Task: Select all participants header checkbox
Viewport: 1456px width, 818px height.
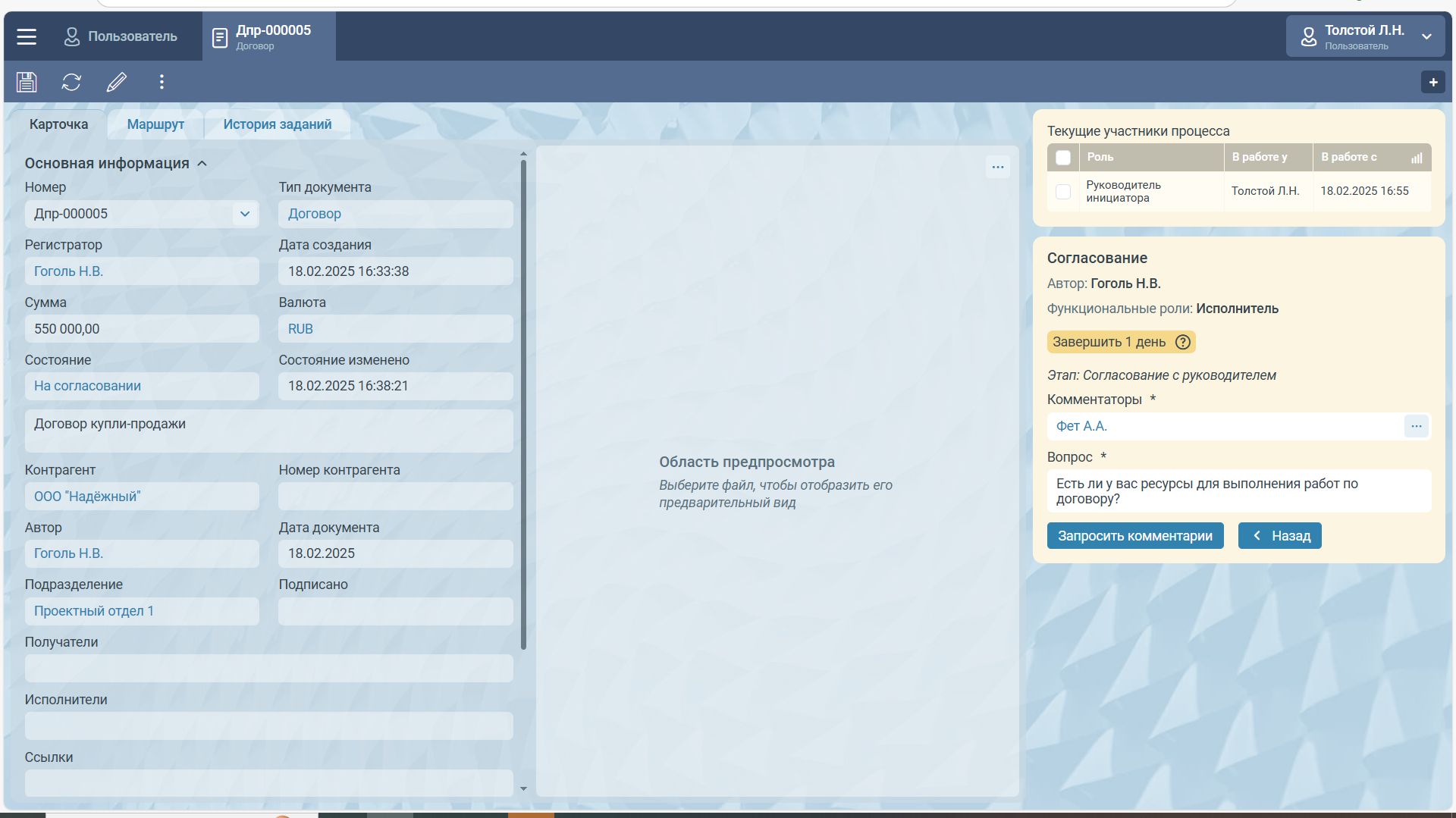Action: (1063, 158)
